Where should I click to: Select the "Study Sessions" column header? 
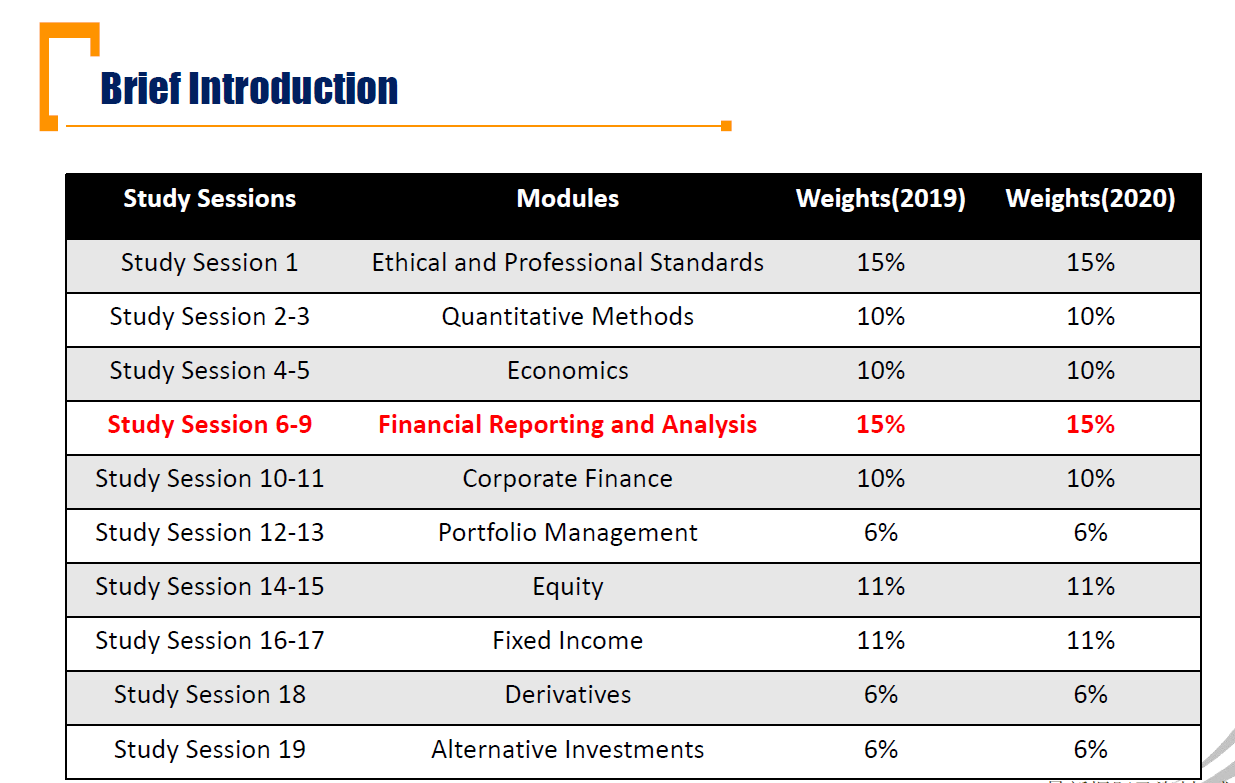click(x=209, y=199)
